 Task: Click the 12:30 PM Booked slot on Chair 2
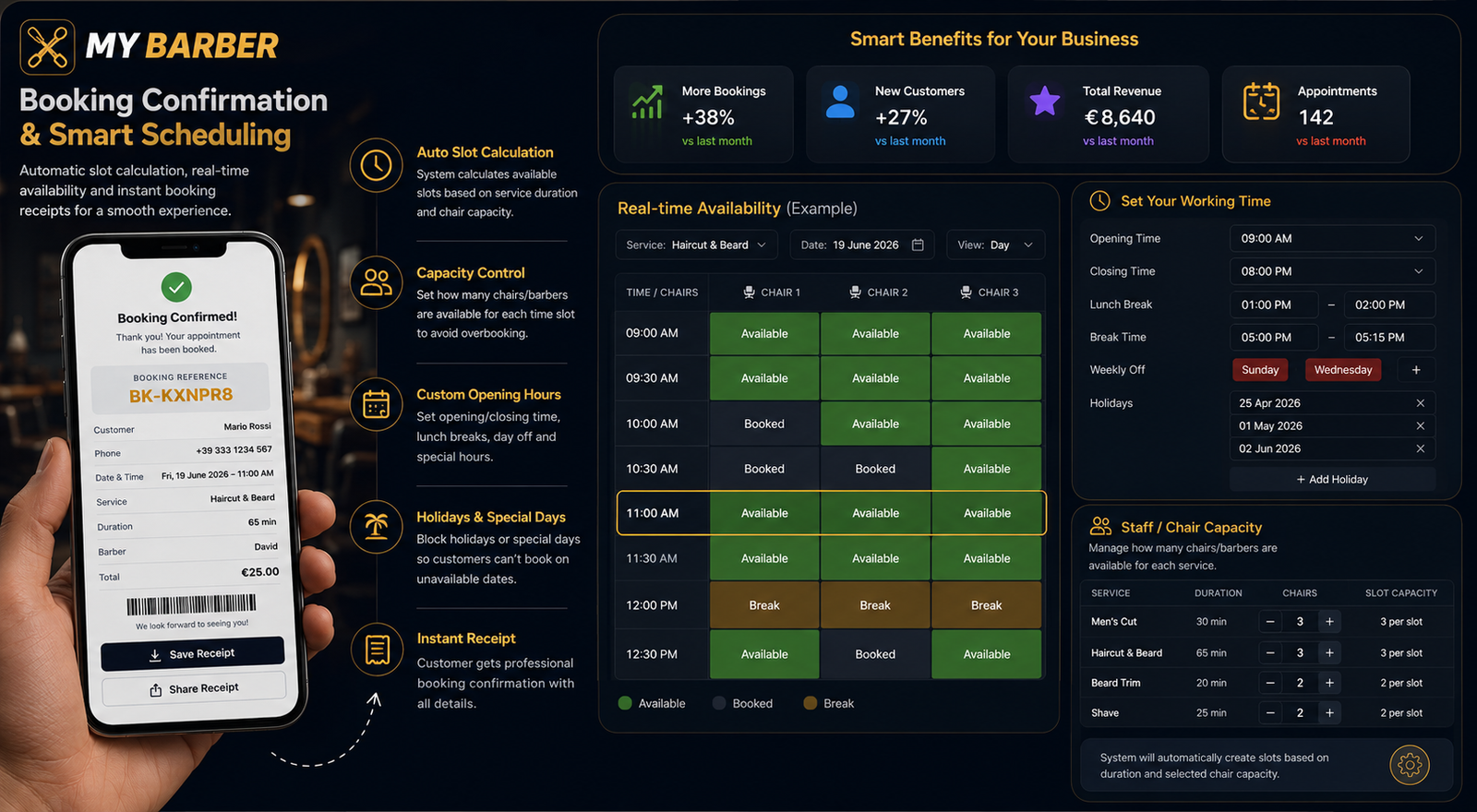[875, 654]
